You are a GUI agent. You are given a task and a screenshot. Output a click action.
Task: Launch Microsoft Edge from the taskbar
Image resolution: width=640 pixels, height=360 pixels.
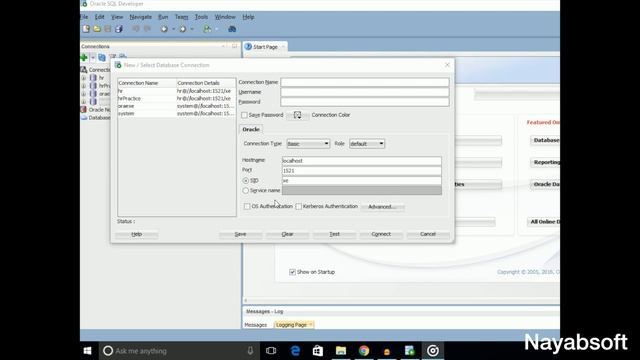pos(295,351)
